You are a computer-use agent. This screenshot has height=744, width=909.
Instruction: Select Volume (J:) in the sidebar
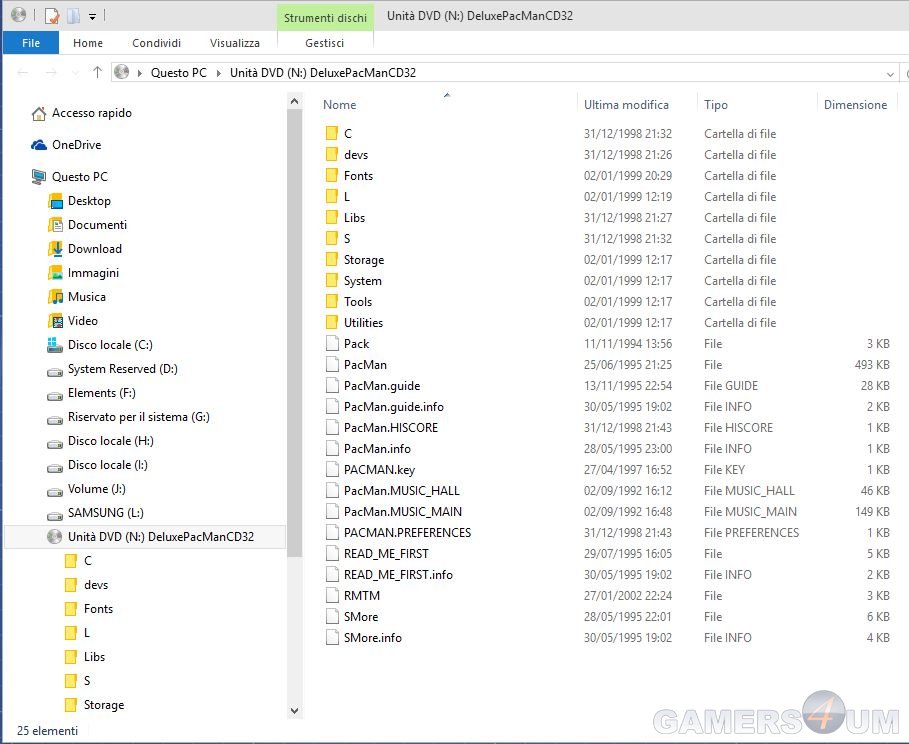tap(96, 489)
